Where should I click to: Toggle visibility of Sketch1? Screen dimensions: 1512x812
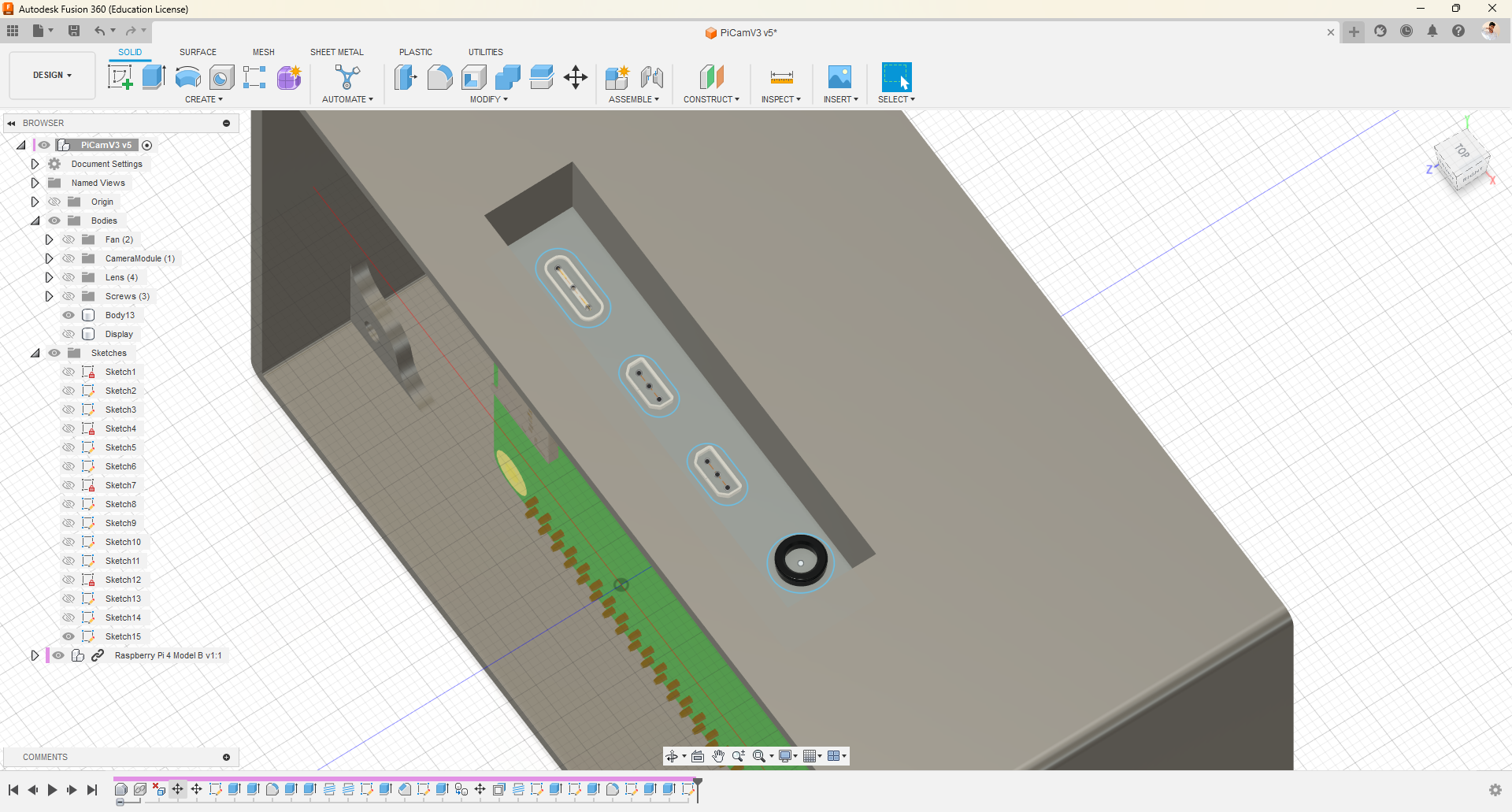coord(69,372)
